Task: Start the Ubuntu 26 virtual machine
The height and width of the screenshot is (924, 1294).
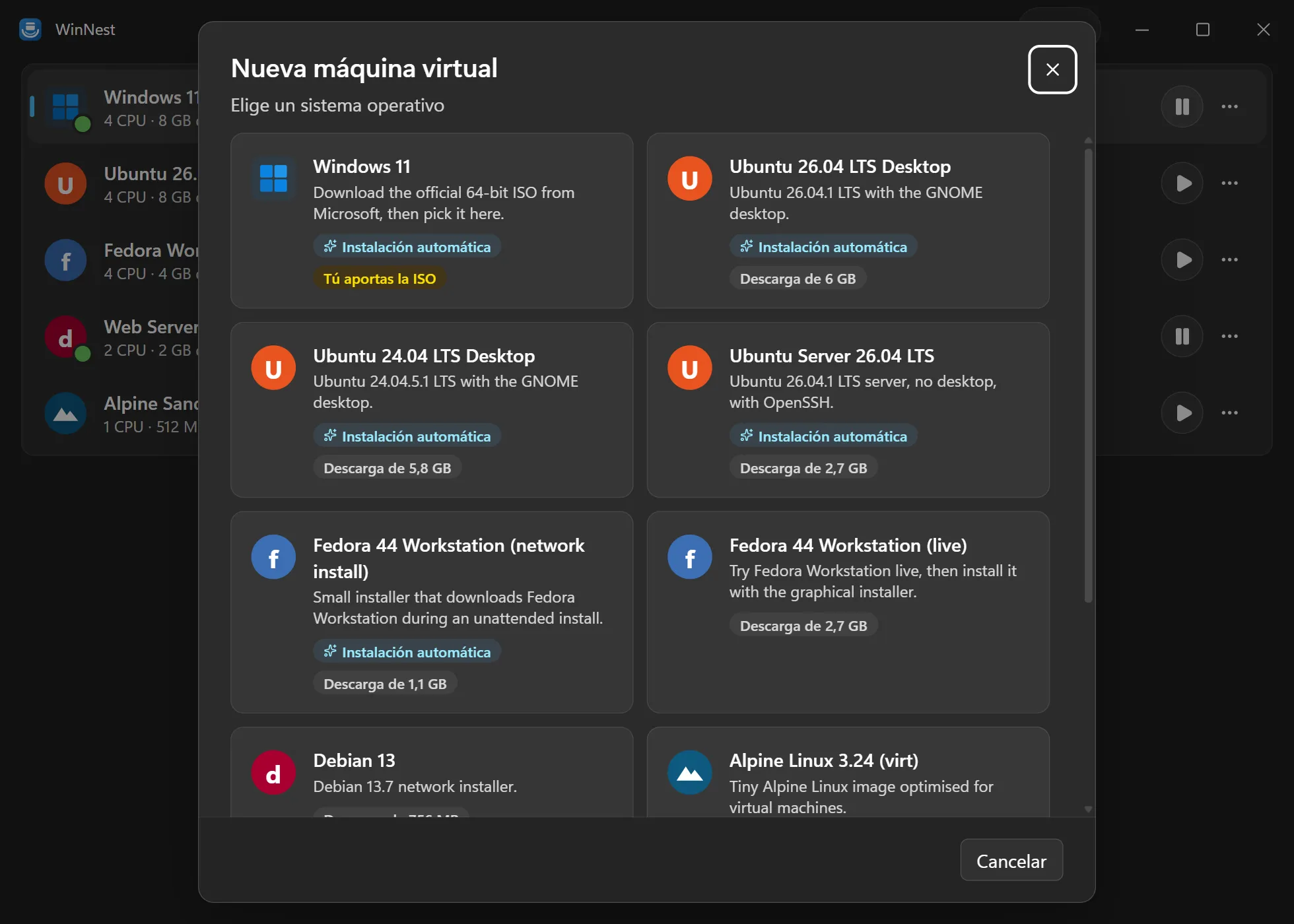Action: click(x=1182, y=183)
